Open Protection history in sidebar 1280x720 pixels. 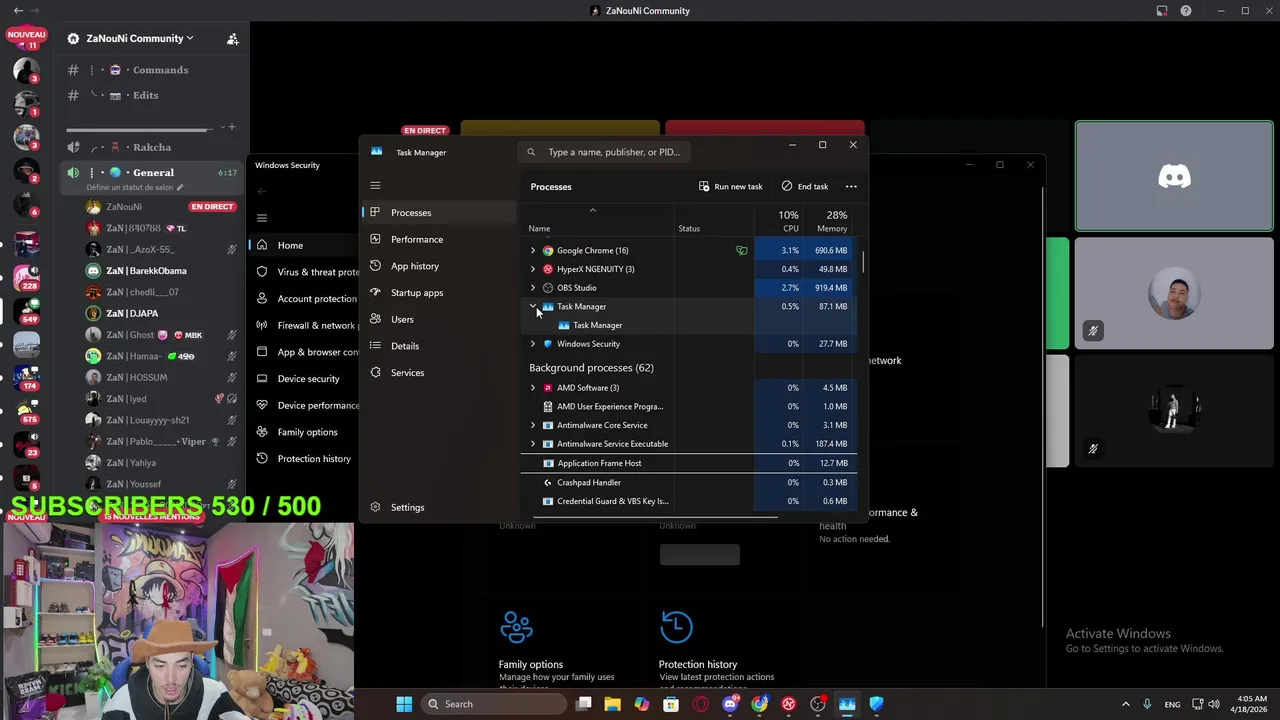click(x=305, y=458)
